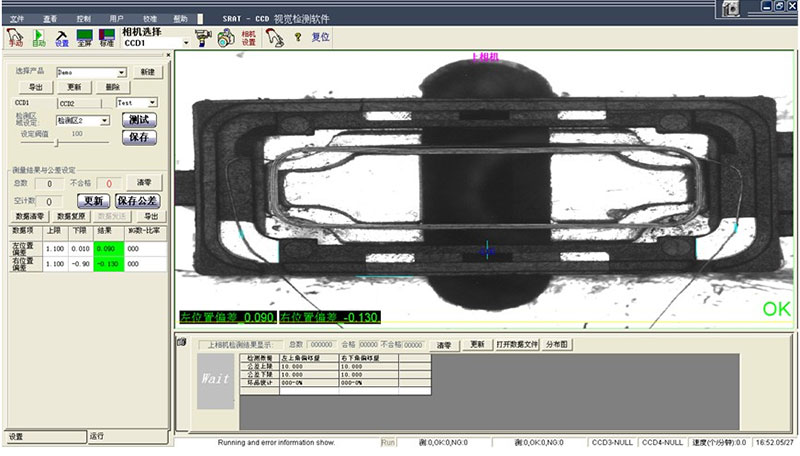Open the 相机选择 CCD1 camera dropdown
Image resolution: width=800 pixels, height=456 pixels.
185,43
